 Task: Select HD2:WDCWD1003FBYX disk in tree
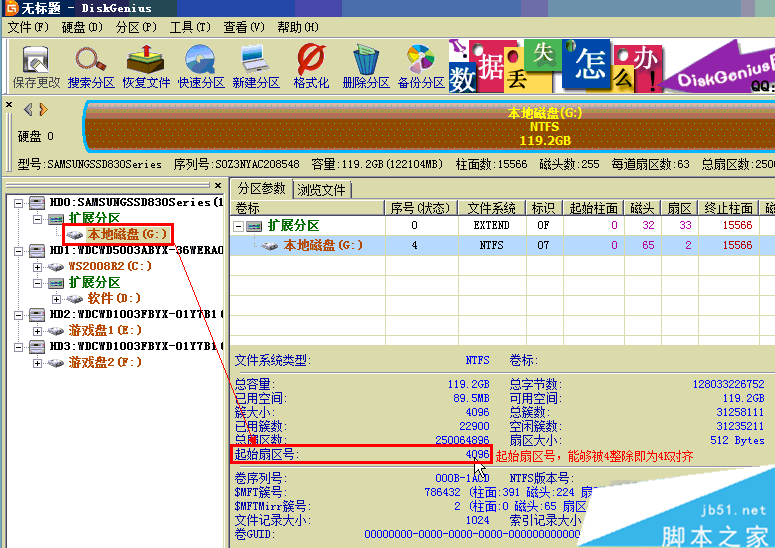[136, 314]
